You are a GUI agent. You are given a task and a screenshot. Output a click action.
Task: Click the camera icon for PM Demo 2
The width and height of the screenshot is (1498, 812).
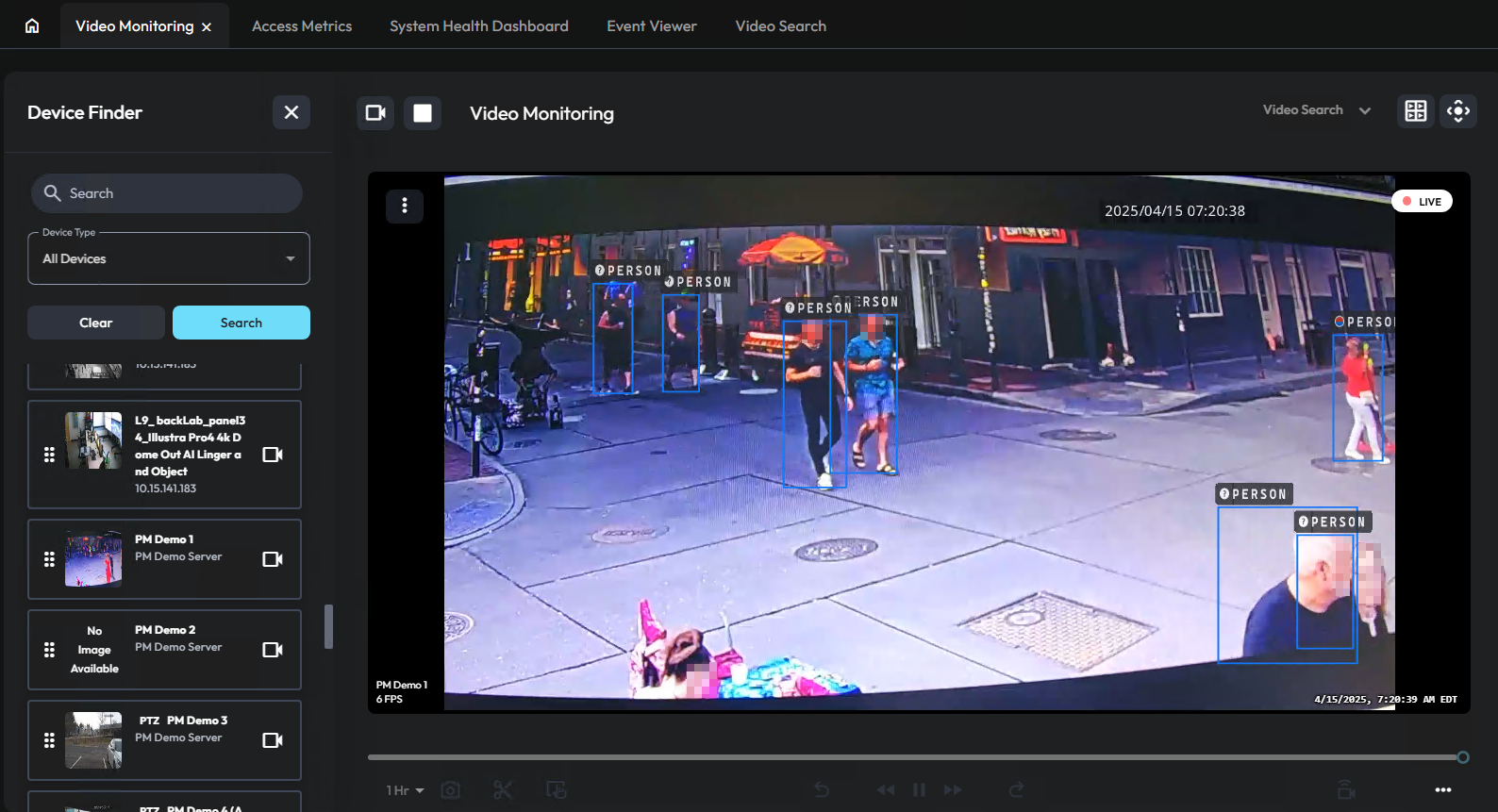(273, 650)
